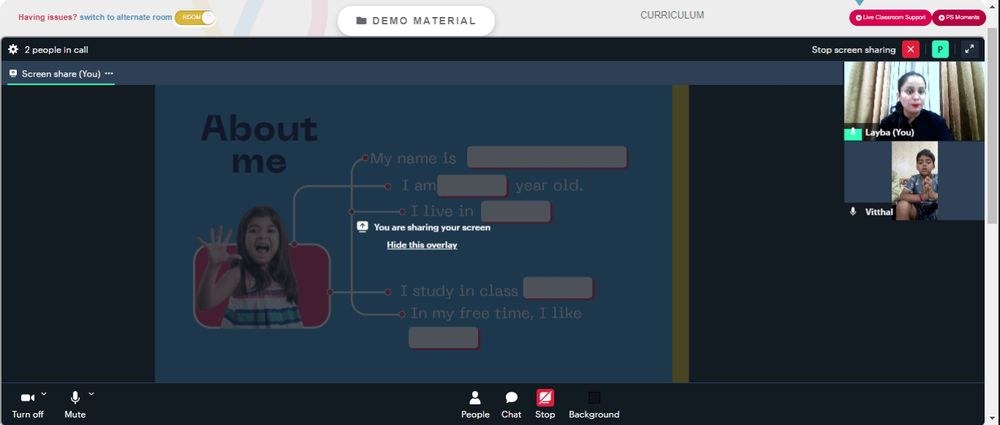Click the screen-sharing monitor icon in the overlay
Screen dimensions: 1000x425
tap(362, 227)
